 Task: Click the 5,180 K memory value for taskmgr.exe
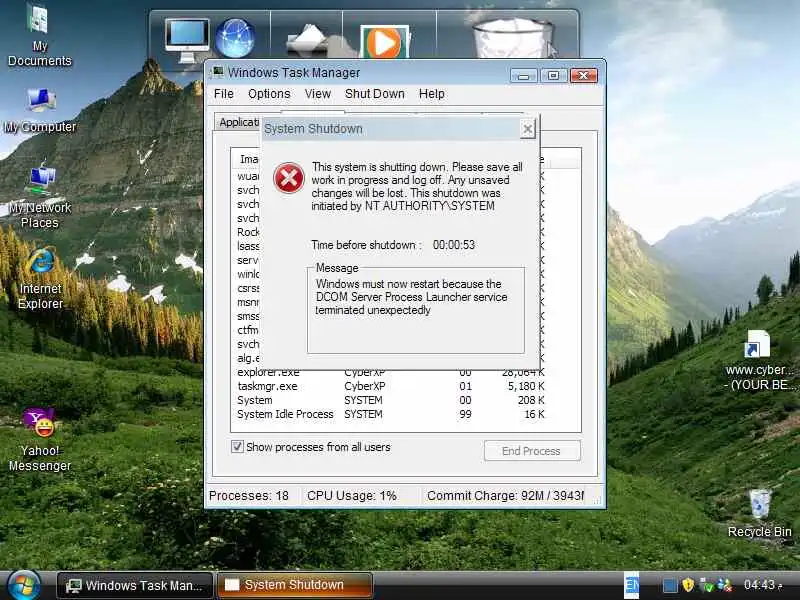tap(526, 386)
